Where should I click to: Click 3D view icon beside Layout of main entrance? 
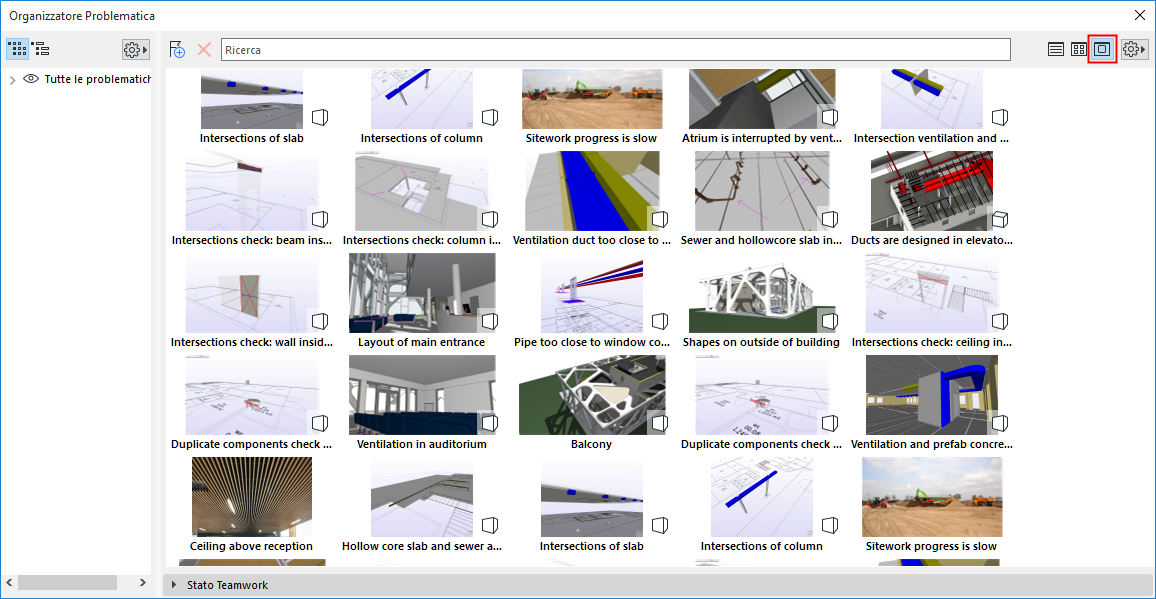pyautogui.click(x=490, y=321)
